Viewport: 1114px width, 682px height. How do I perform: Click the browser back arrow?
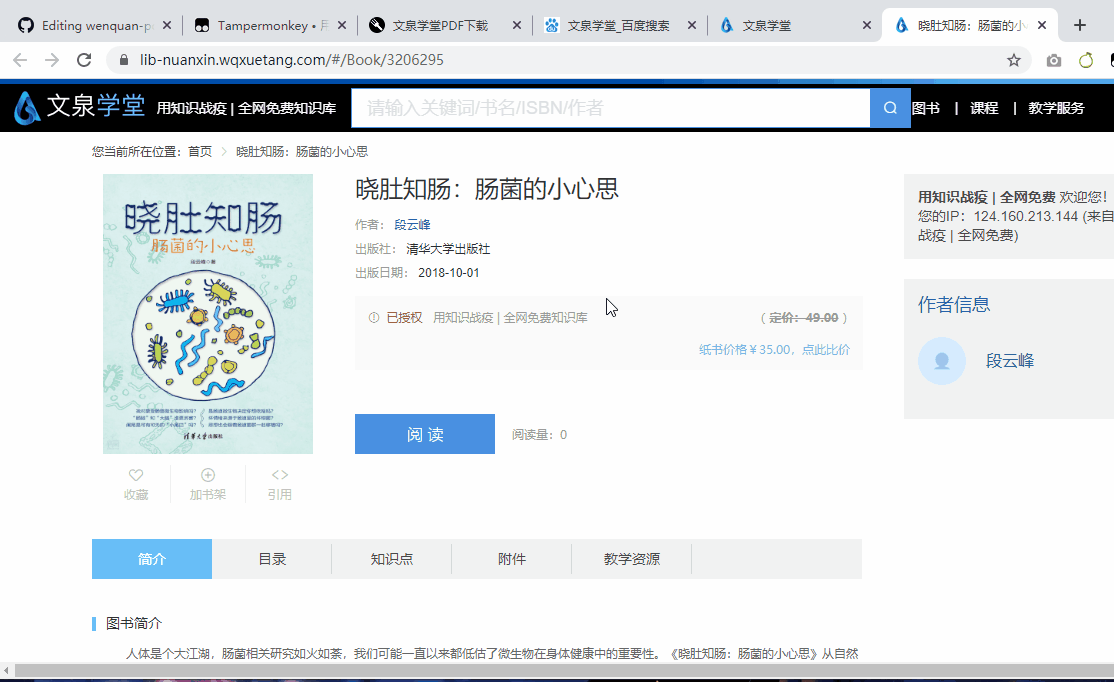[20, 60]
